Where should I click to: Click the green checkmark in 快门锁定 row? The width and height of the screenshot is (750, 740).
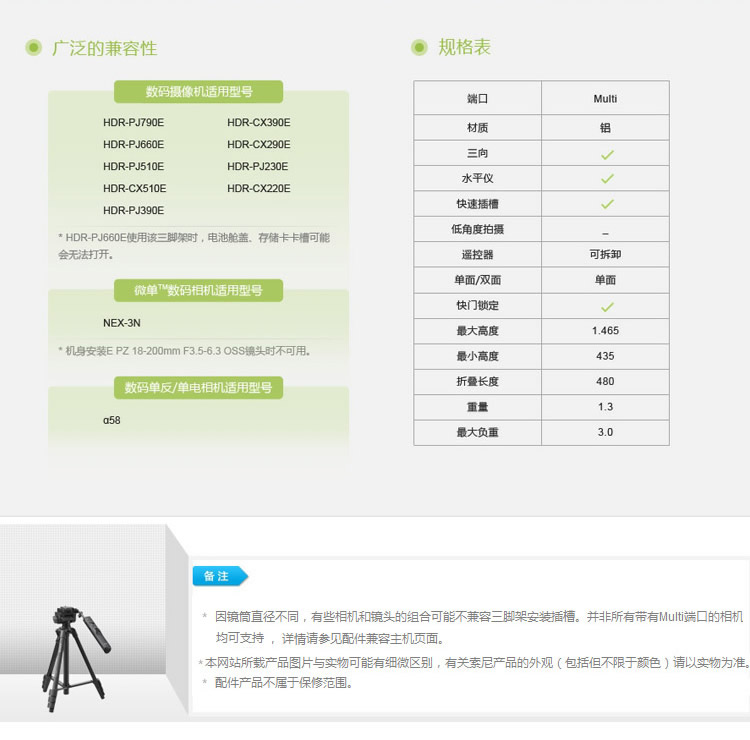pyautogui.click(x=606, y=306)
